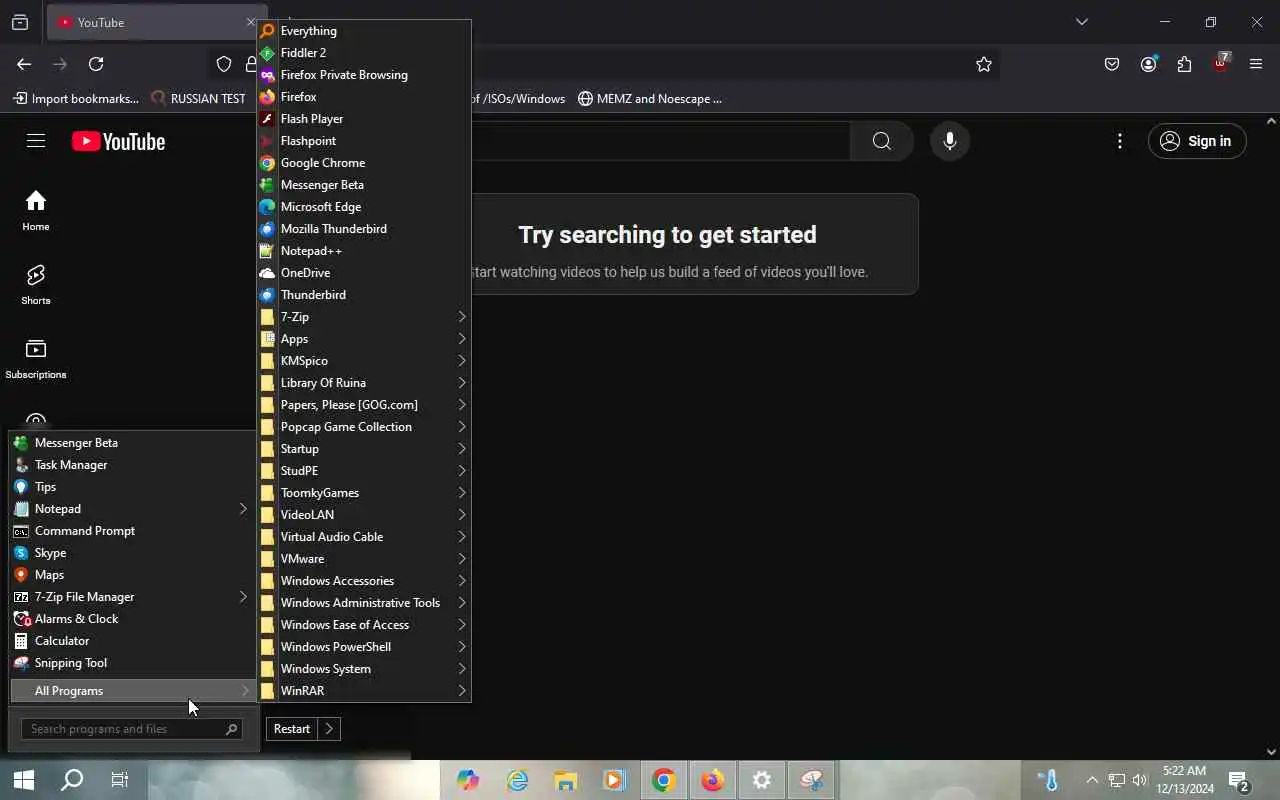Launch Tips app in start menu
Screen dimensions: 1280x800
click(133, 487)
